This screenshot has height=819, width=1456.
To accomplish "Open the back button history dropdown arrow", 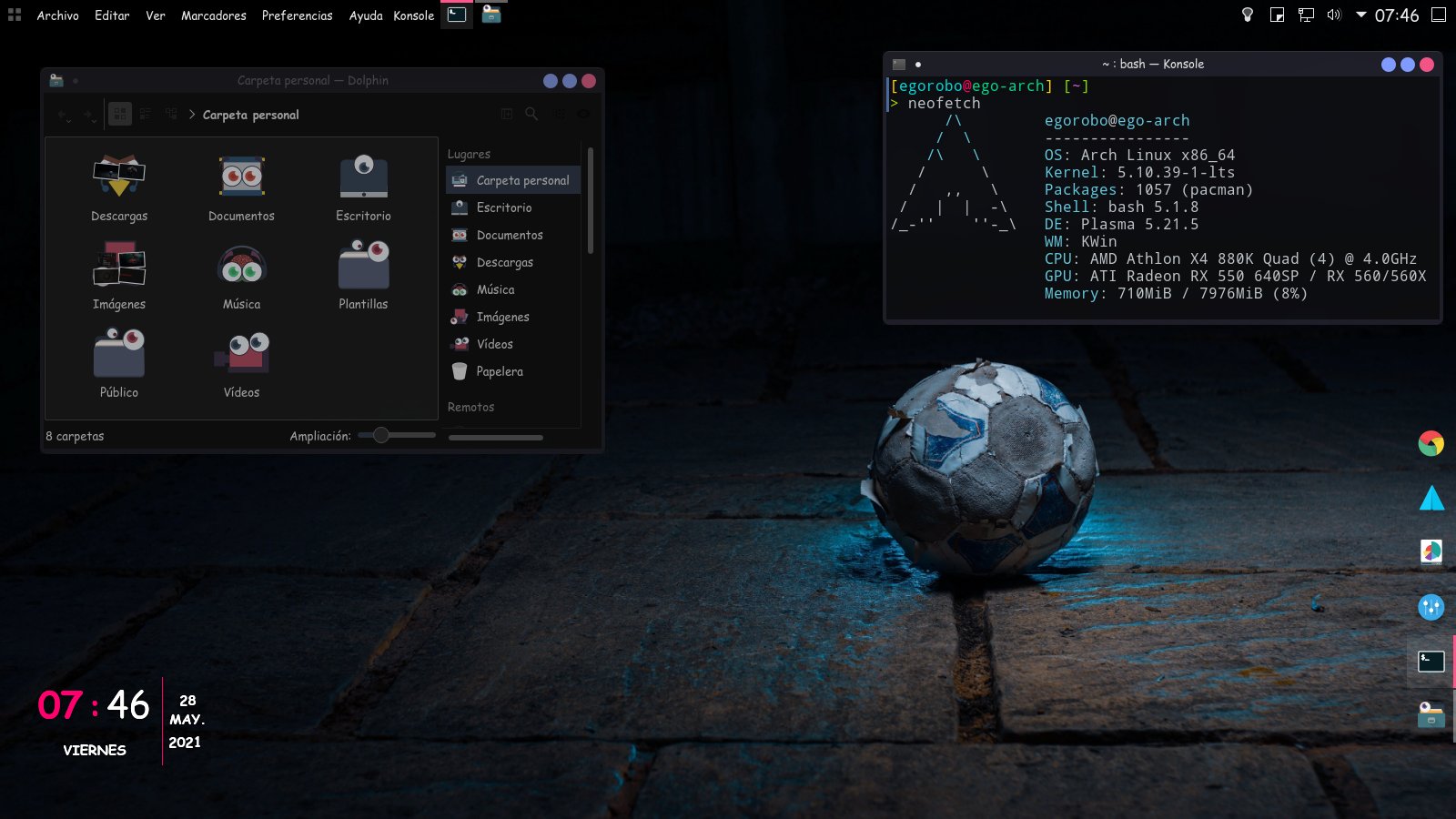I will (x=69, y=119).
